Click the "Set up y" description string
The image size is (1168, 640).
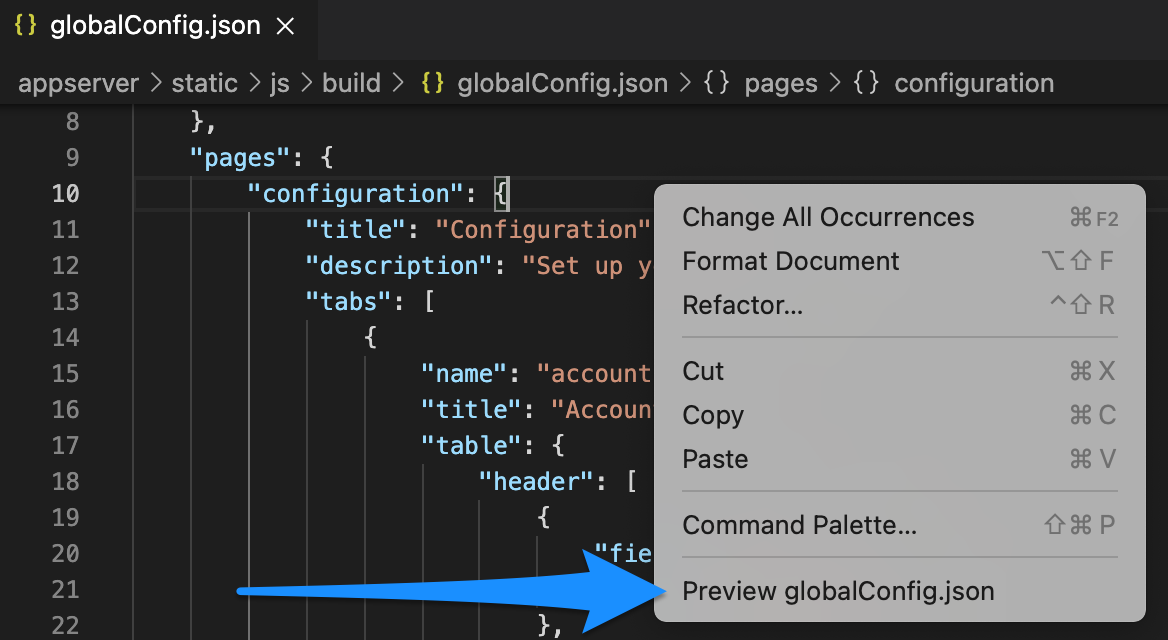[586, 266]
